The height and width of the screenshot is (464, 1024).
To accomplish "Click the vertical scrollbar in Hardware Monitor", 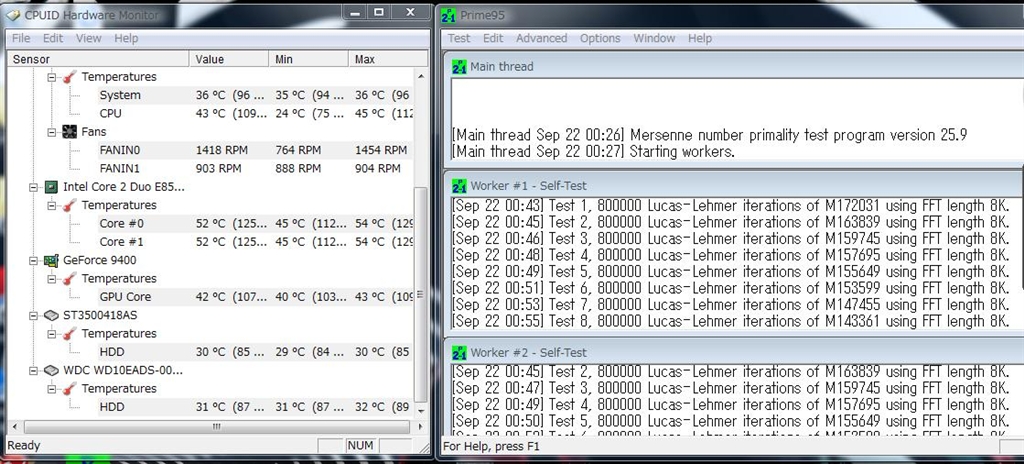I will tap(421, 295).
